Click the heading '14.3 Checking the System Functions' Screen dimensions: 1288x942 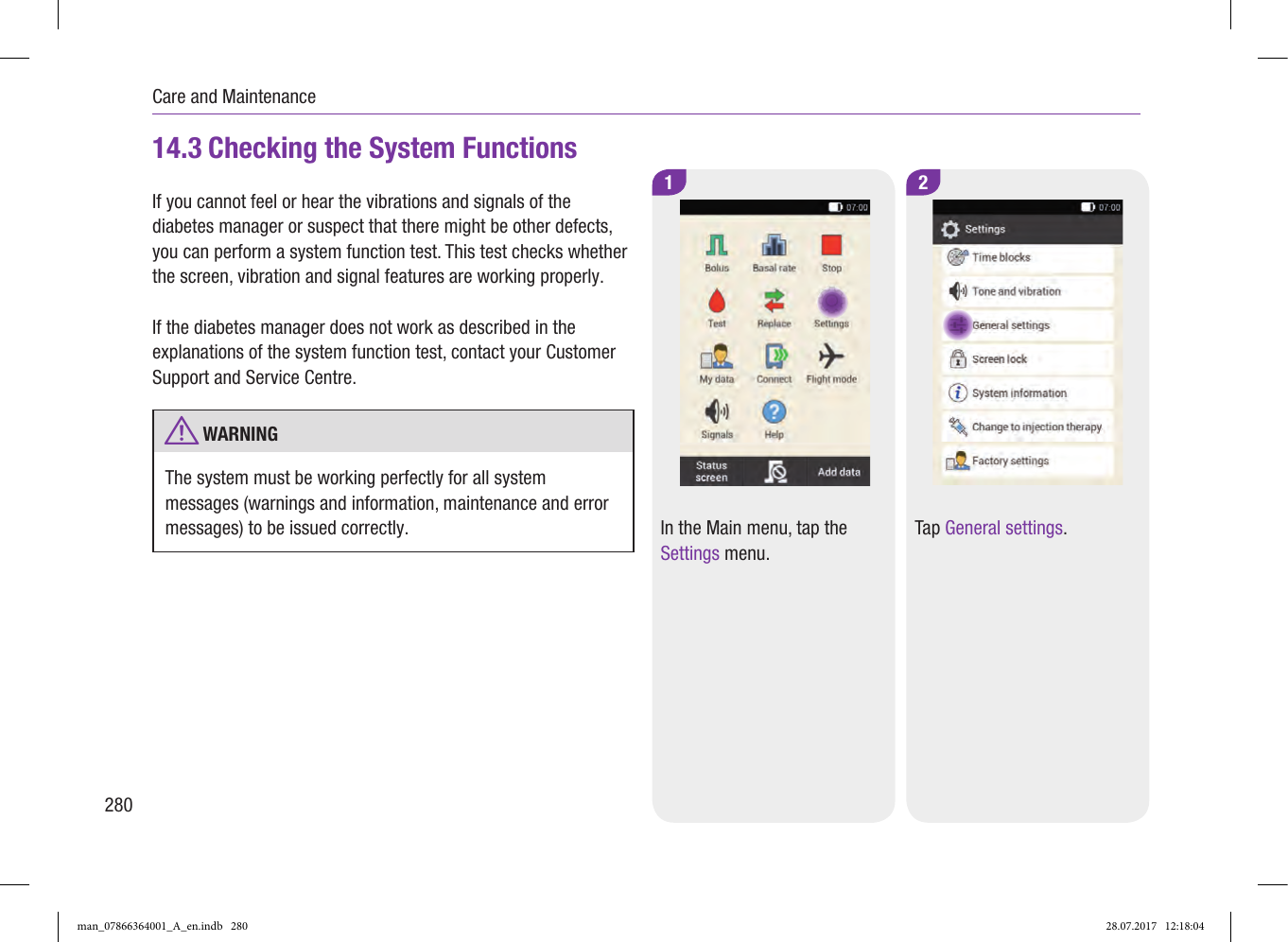[364, 148]
